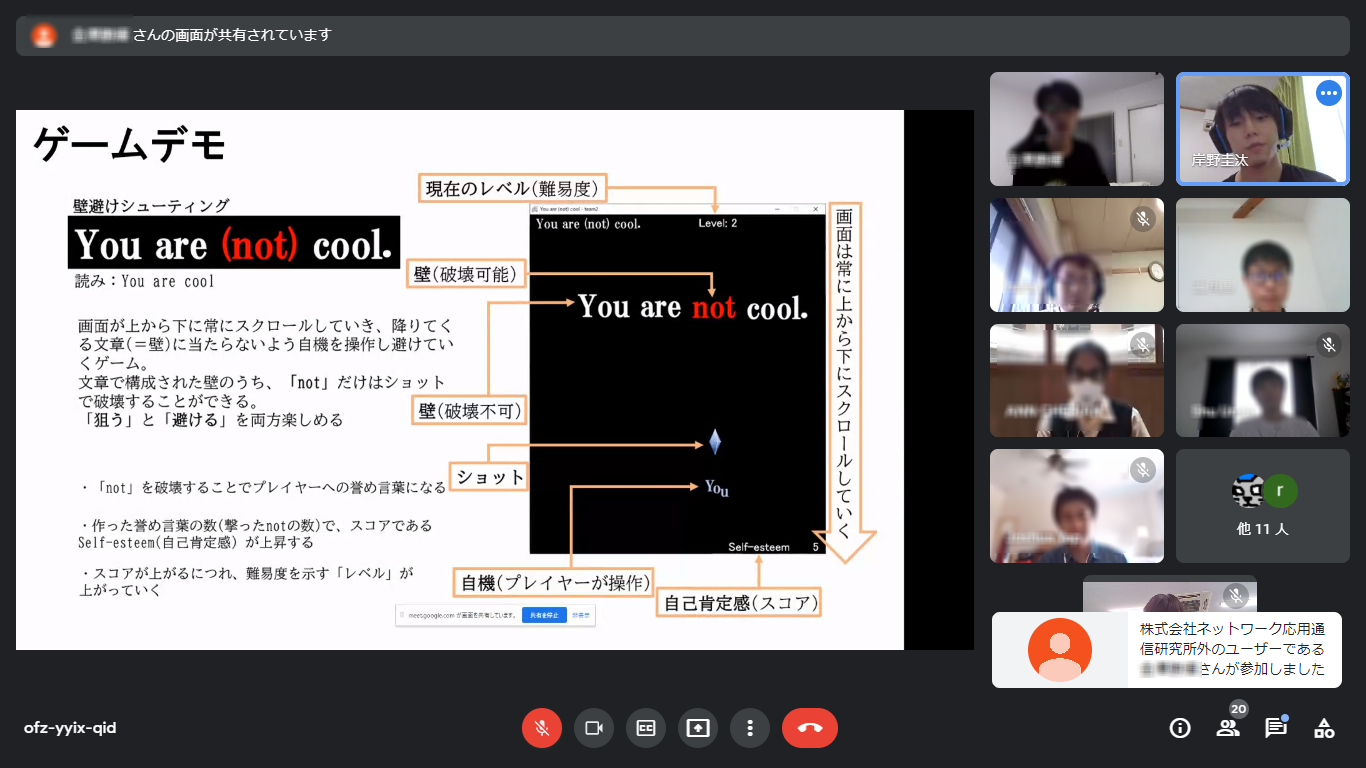
Task: Click the shared ゲームデモ presentation slide
Action: coord(460,380)
